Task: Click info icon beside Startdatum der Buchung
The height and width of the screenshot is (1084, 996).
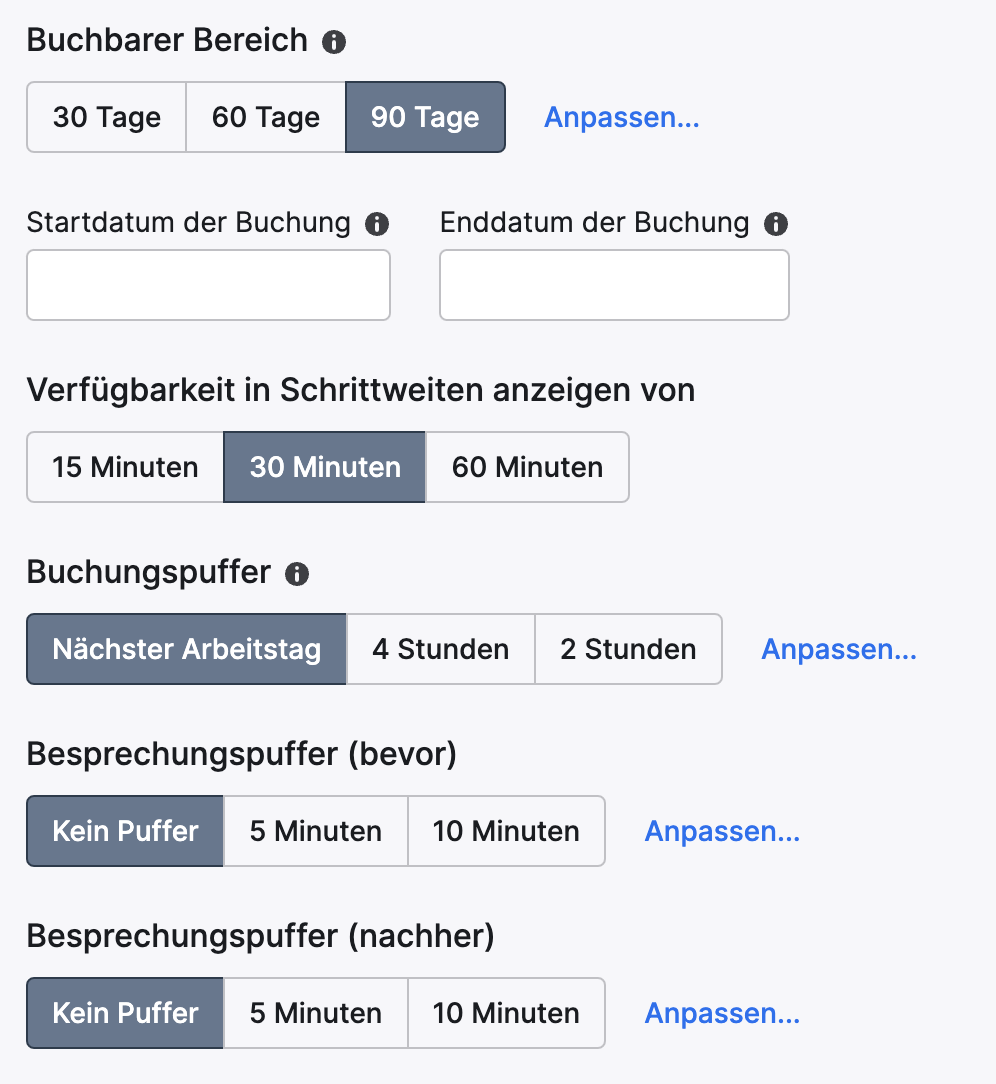Action: coord(377,224)
